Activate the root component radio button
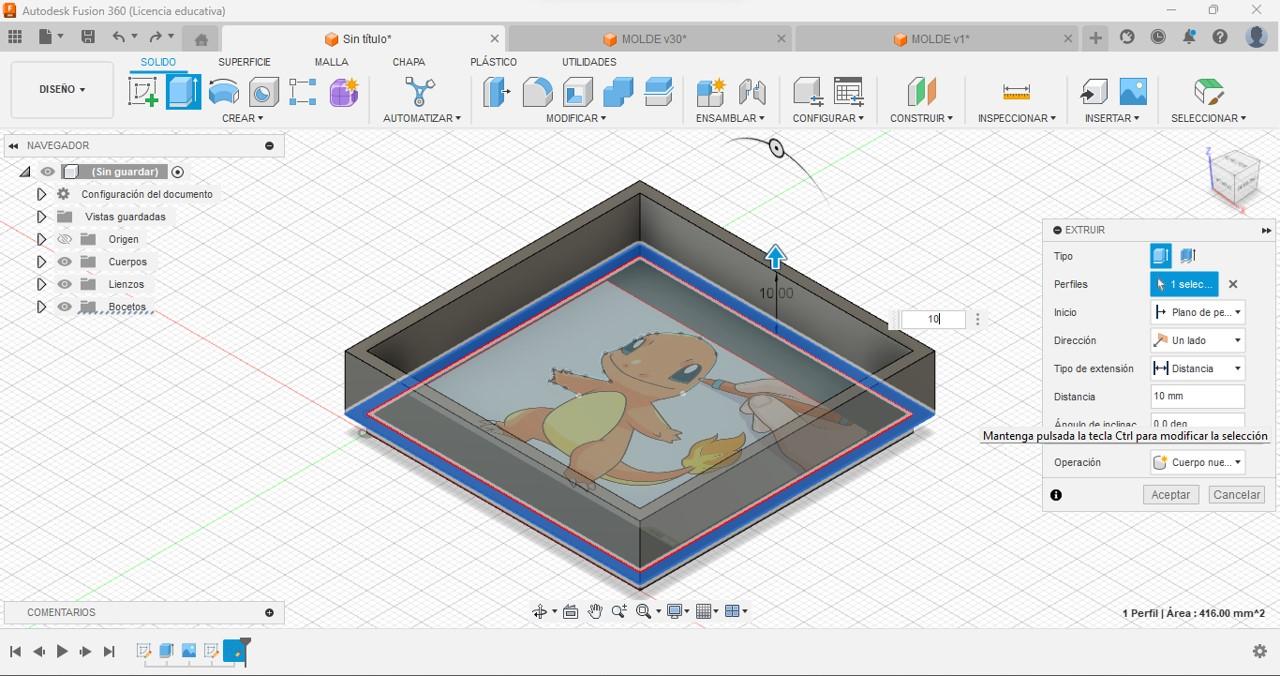 tap(178, 172)
